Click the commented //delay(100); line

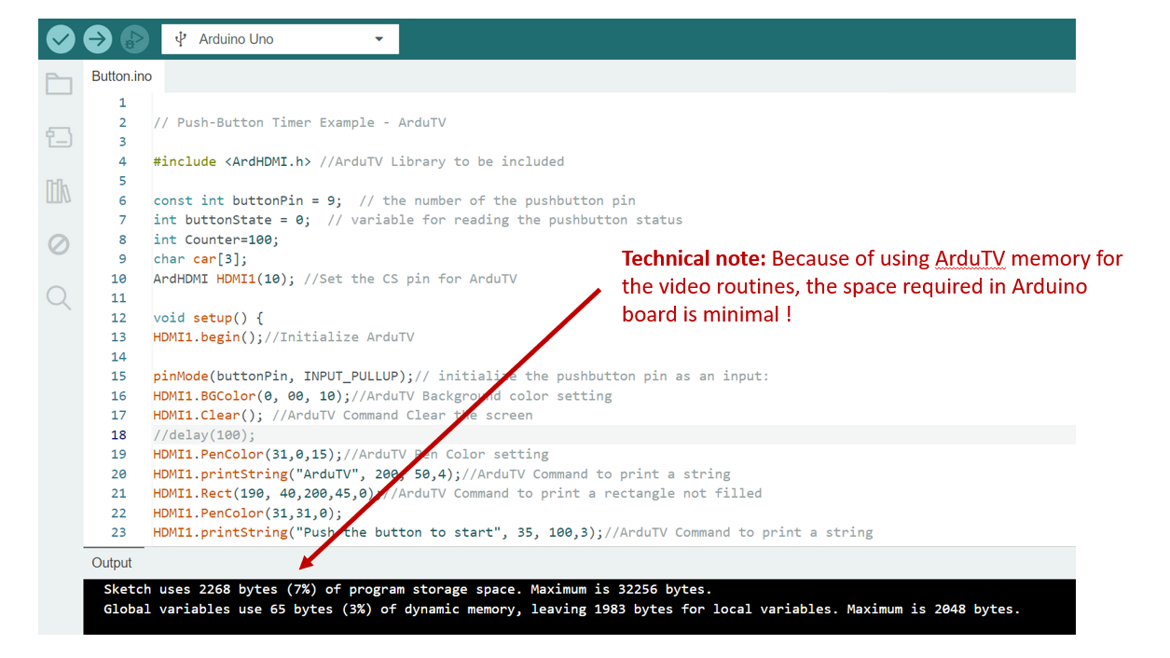pos(204,435)
